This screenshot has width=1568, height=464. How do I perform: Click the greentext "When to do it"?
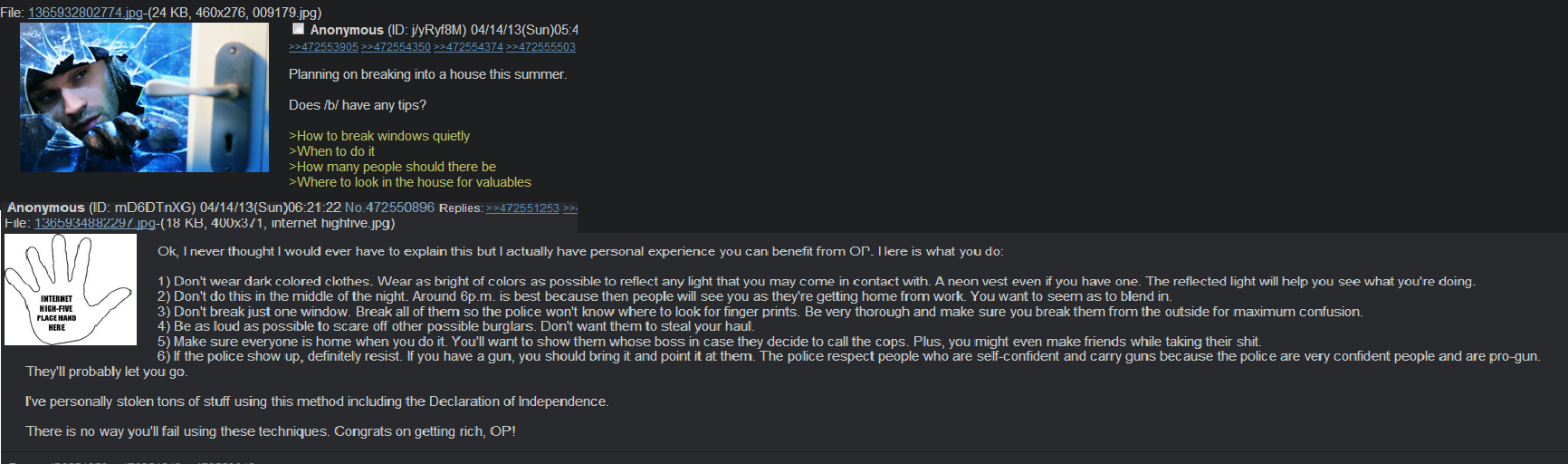(331, 151)
